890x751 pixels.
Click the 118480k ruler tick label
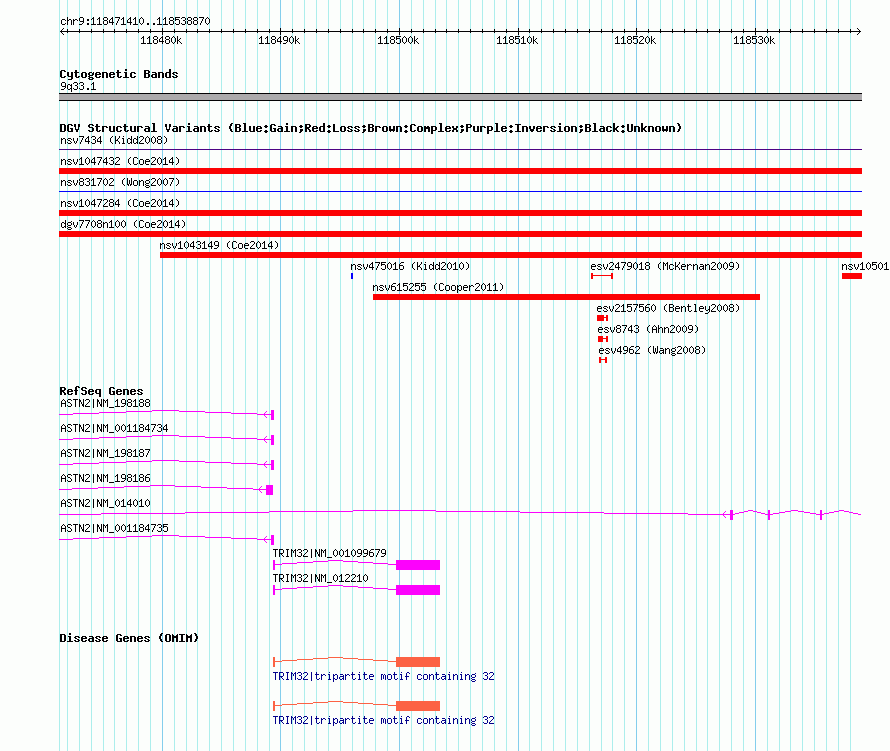161,40
